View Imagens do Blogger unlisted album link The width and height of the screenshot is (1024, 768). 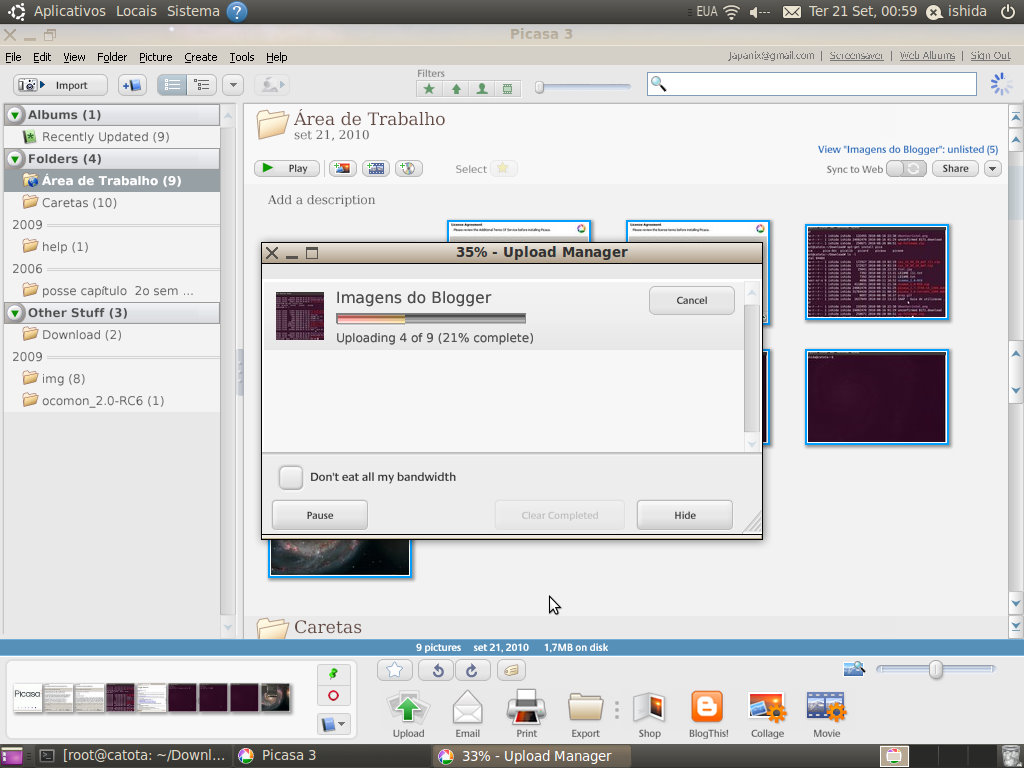908,150
